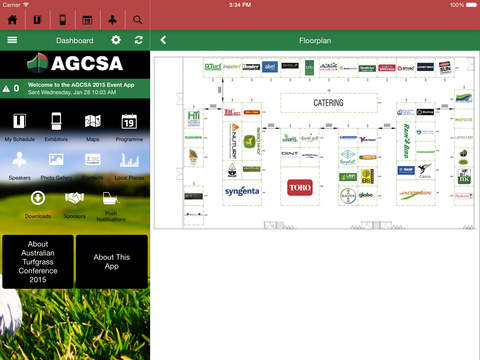
Task: Select the Toro booth on the floorplan
Action: pos(300,187)
